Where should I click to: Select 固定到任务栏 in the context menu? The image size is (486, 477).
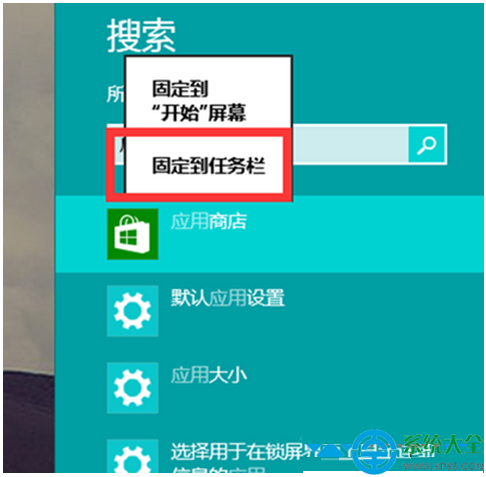pyautogui.click(x=208, y=166)
